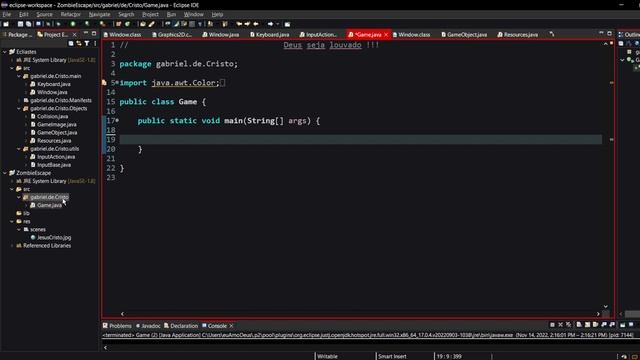Click Remove All Terminated Launches console icon

click(568, 325)
